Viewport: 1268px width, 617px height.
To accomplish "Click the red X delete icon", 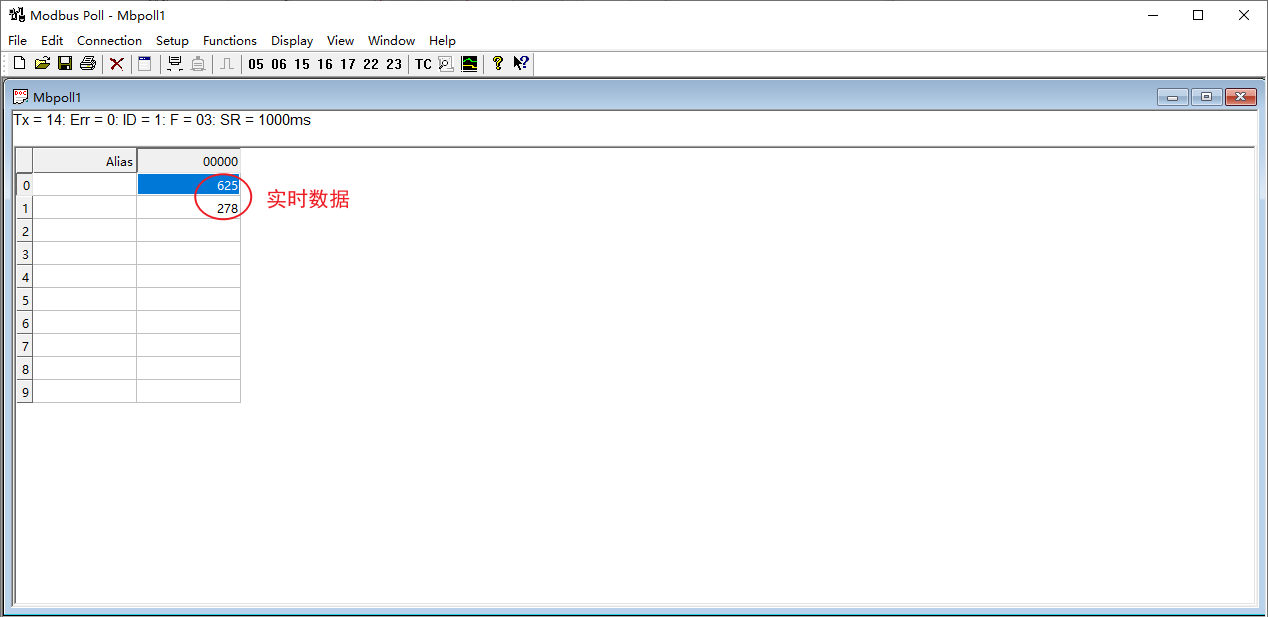I will click(117, 64).
